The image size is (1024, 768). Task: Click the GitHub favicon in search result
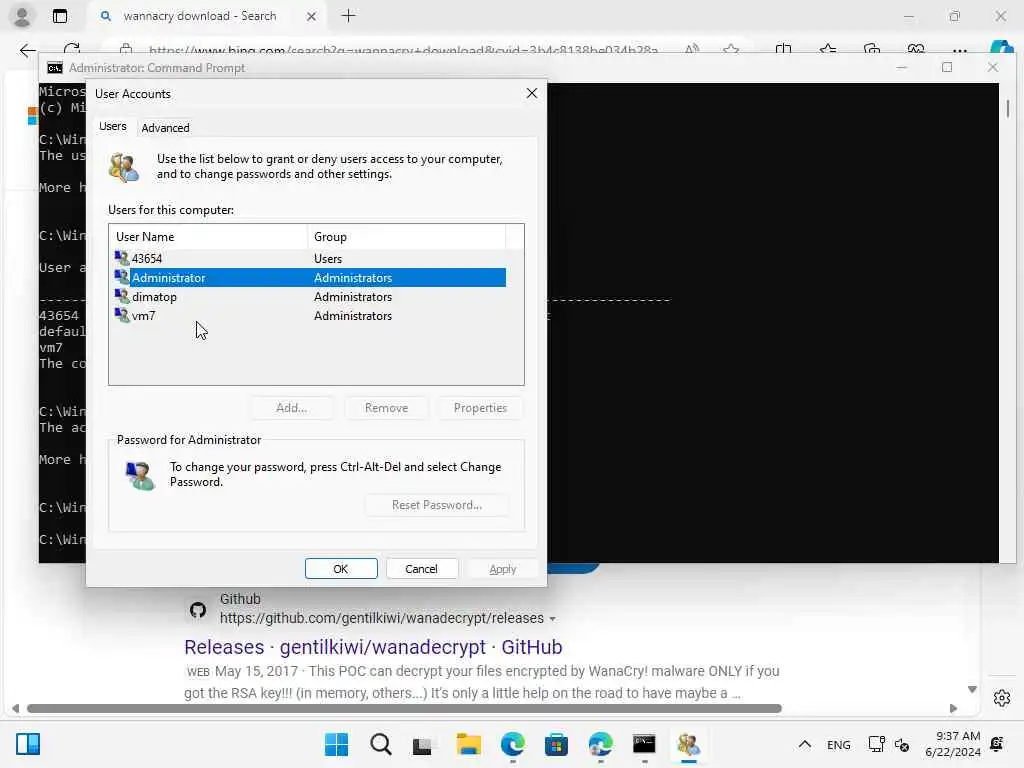coord(198,610)
